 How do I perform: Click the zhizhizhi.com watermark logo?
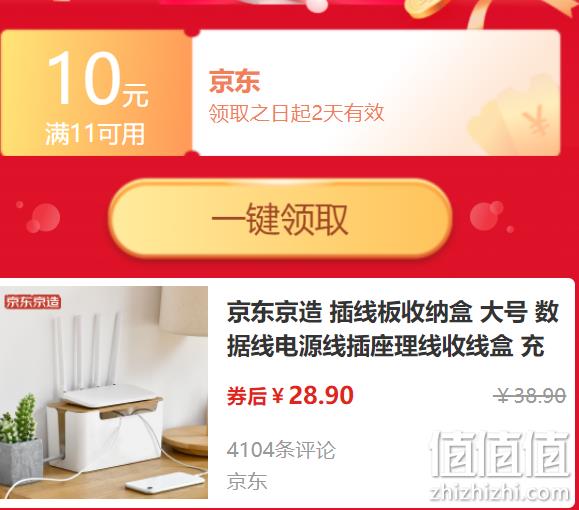499,467
